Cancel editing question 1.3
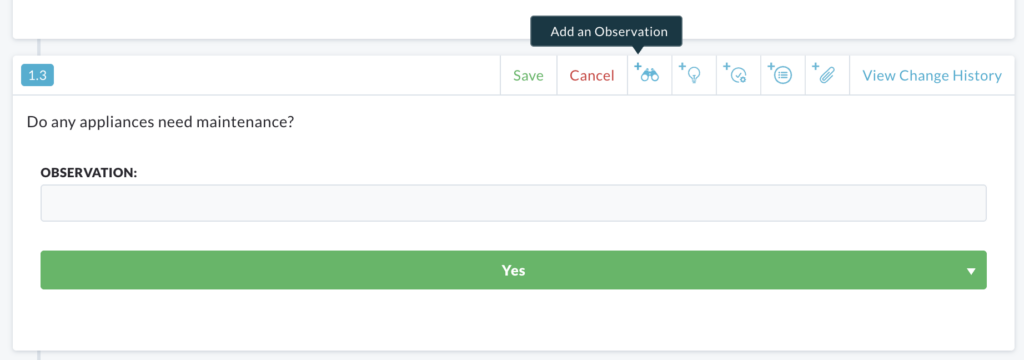The width and height of the screenshot is (1024, 360). coord(592,76)
